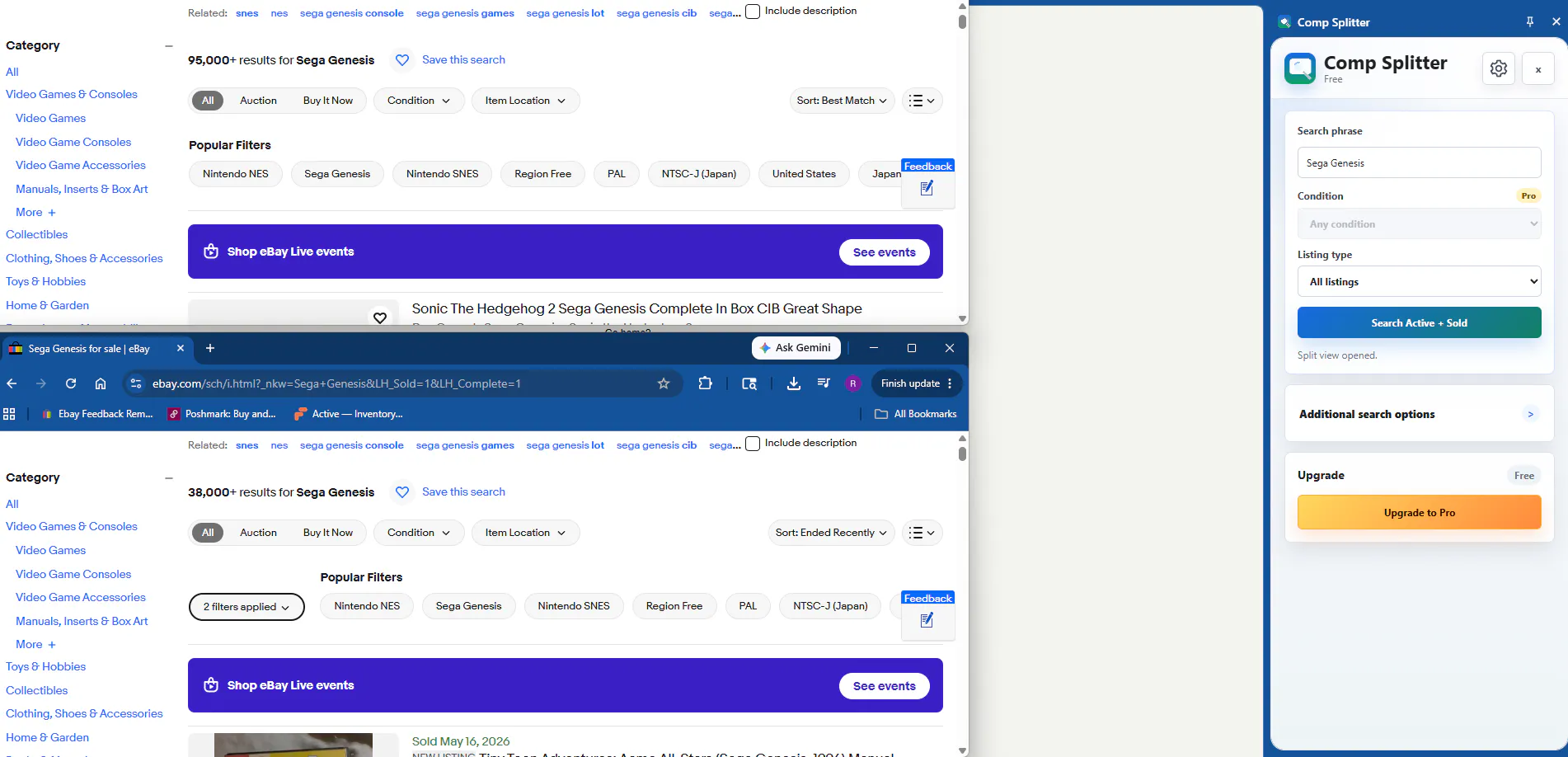Image resolution: width=1568 pixels, height=757 pixels.
Task: Go back in the browser
Action: [x=12, y=383]
